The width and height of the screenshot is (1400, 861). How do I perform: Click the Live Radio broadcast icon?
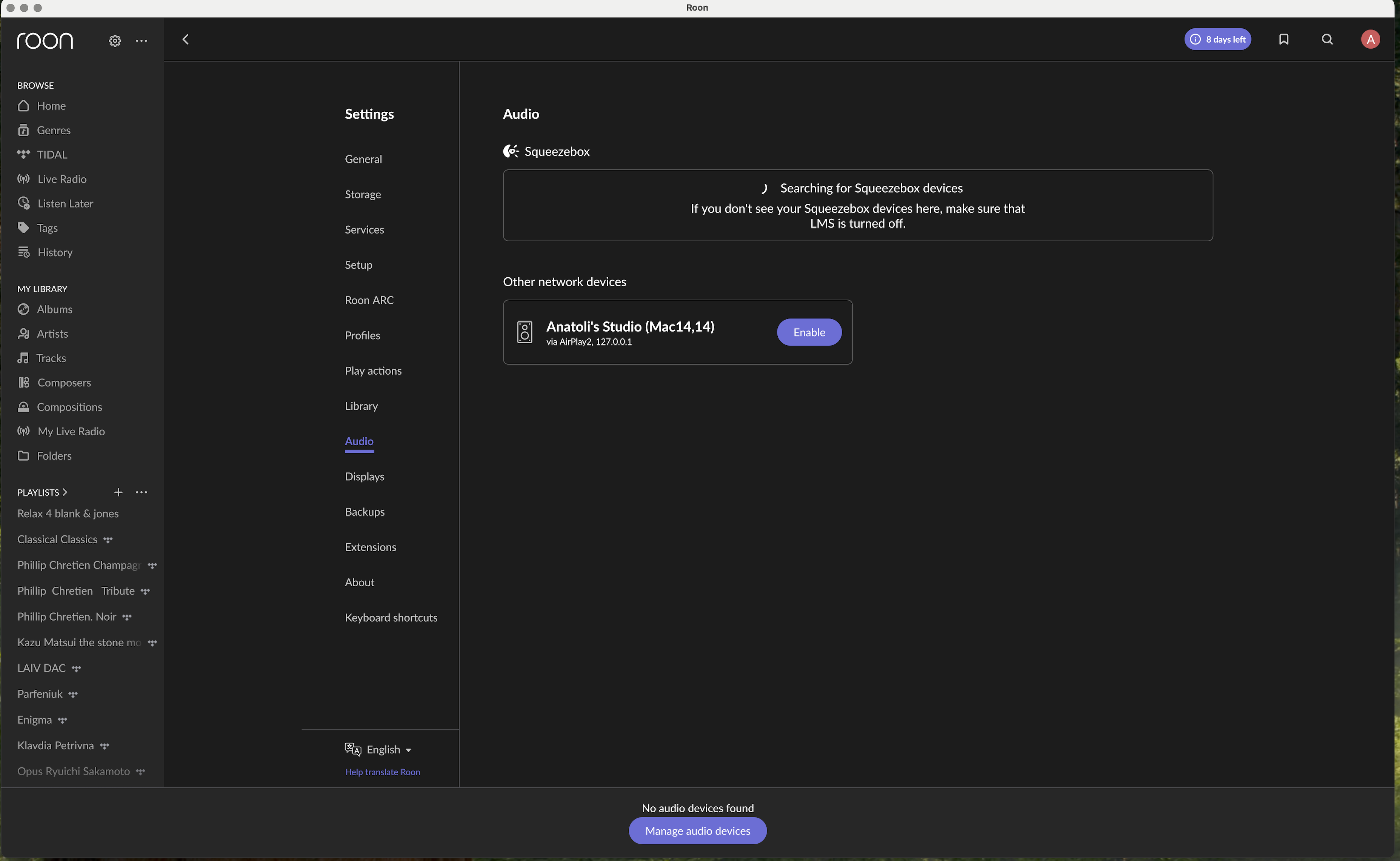pos(23,179)
